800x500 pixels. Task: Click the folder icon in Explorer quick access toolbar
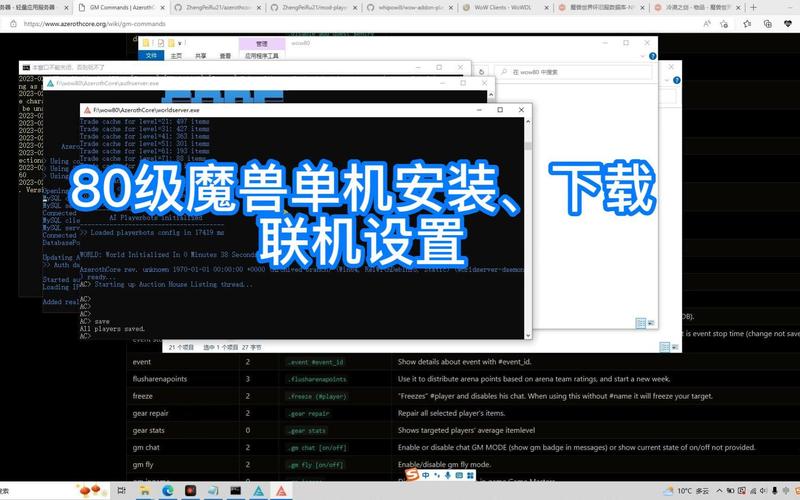(x=146, y=43)
